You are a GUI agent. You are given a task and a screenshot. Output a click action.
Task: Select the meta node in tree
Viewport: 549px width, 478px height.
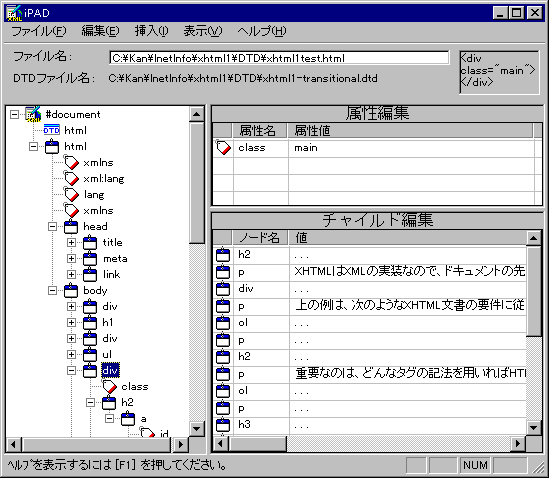[115, 258]
